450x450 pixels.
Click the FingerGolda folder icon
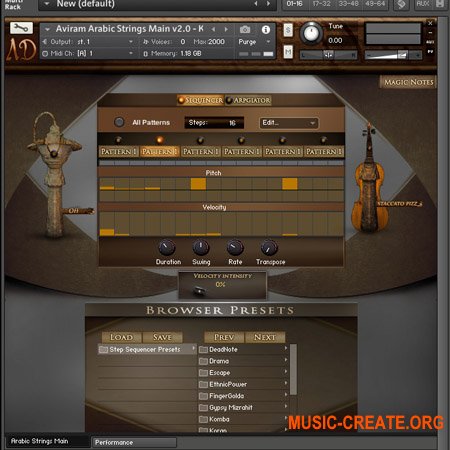click(203, 396)
